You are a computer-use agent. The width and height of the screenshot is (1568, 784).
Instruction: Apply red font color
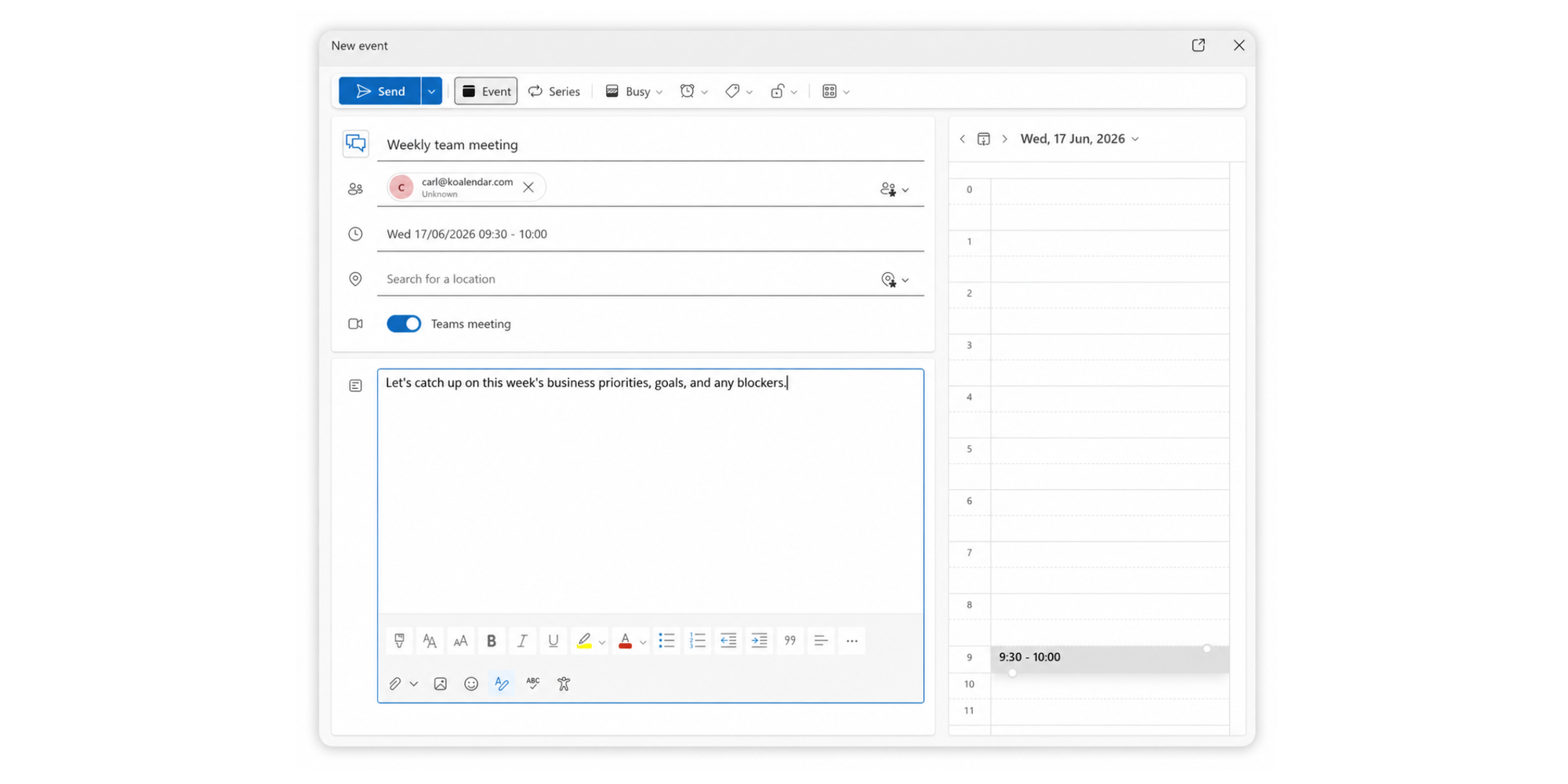(x=625, y=641)
